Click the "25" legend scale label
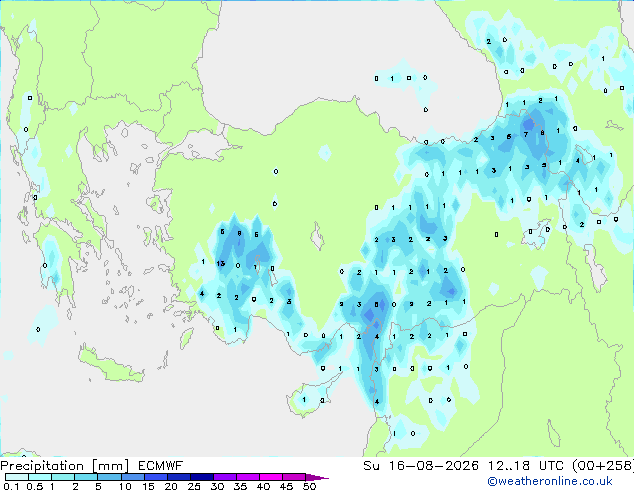634x490 pixels. (194, 486)
